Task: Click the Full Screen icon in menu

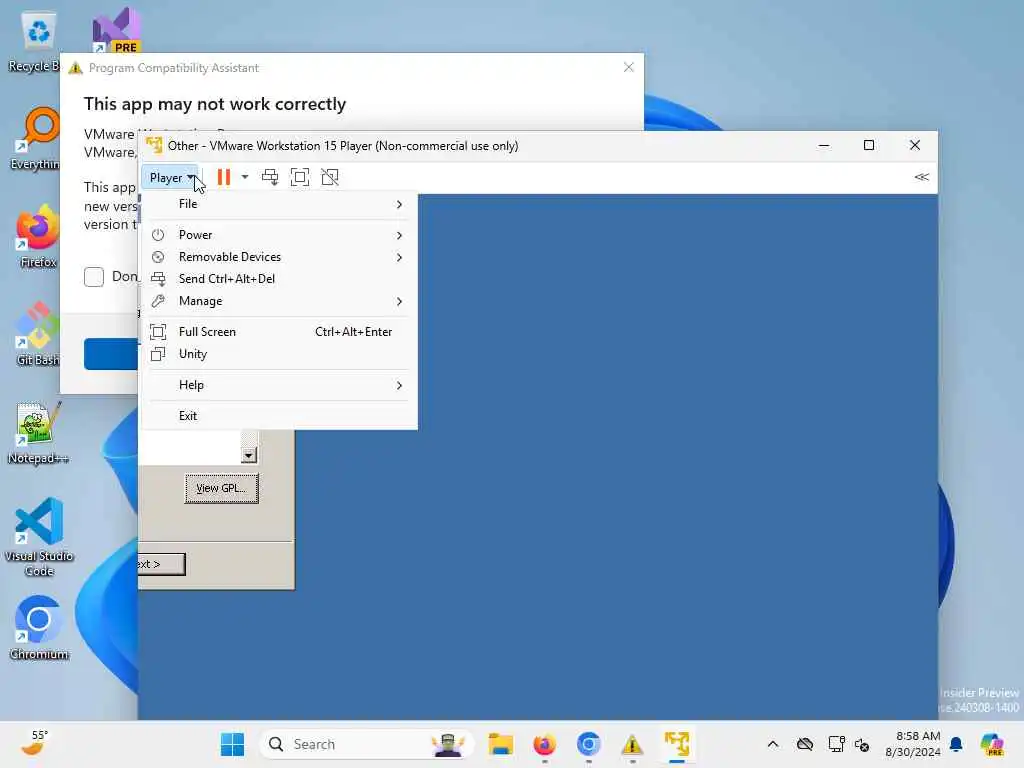Action: point(158,332)
